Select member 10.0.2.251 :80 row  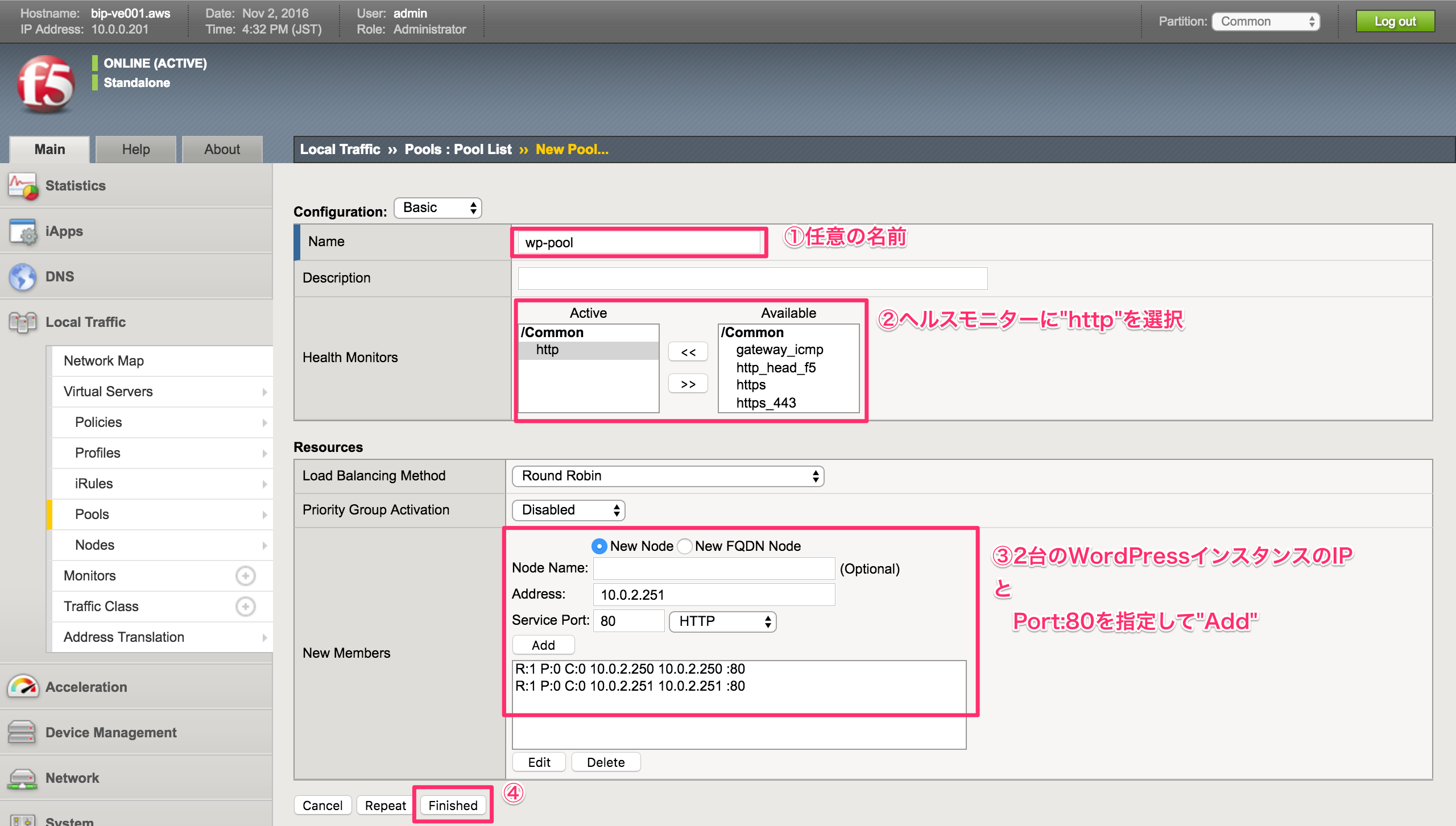(739, 686)
